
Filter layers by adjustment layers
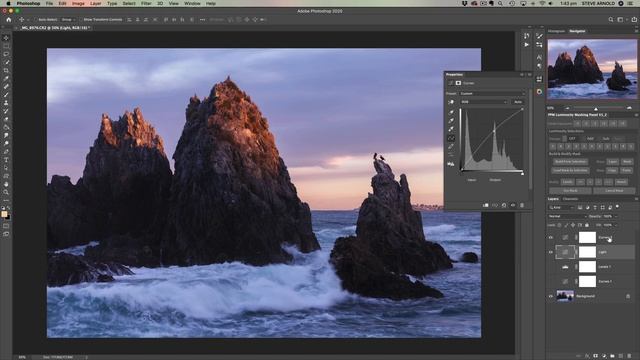(x=587, y=208)
